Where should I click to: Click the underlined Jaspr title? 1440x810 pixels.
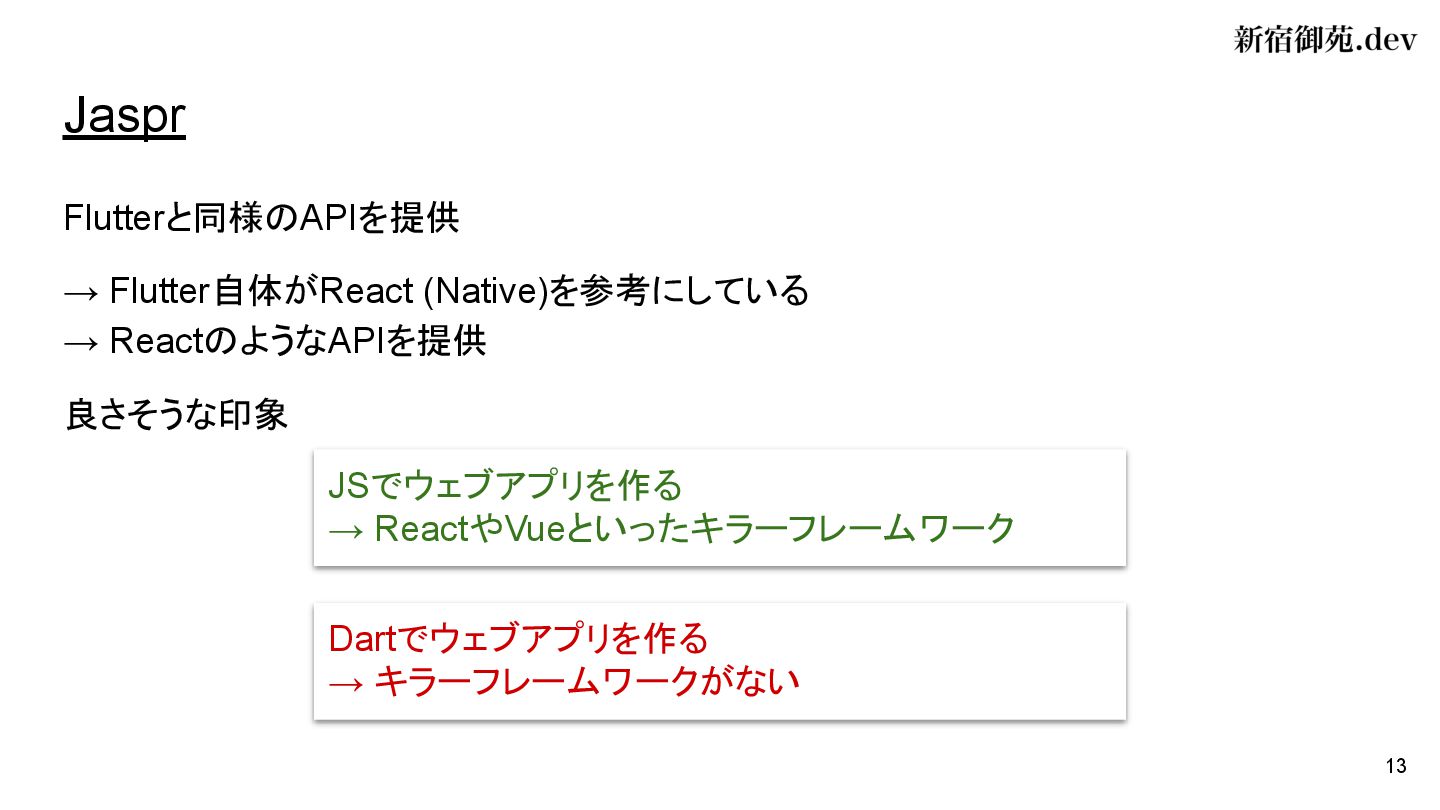tap(124, 118)
